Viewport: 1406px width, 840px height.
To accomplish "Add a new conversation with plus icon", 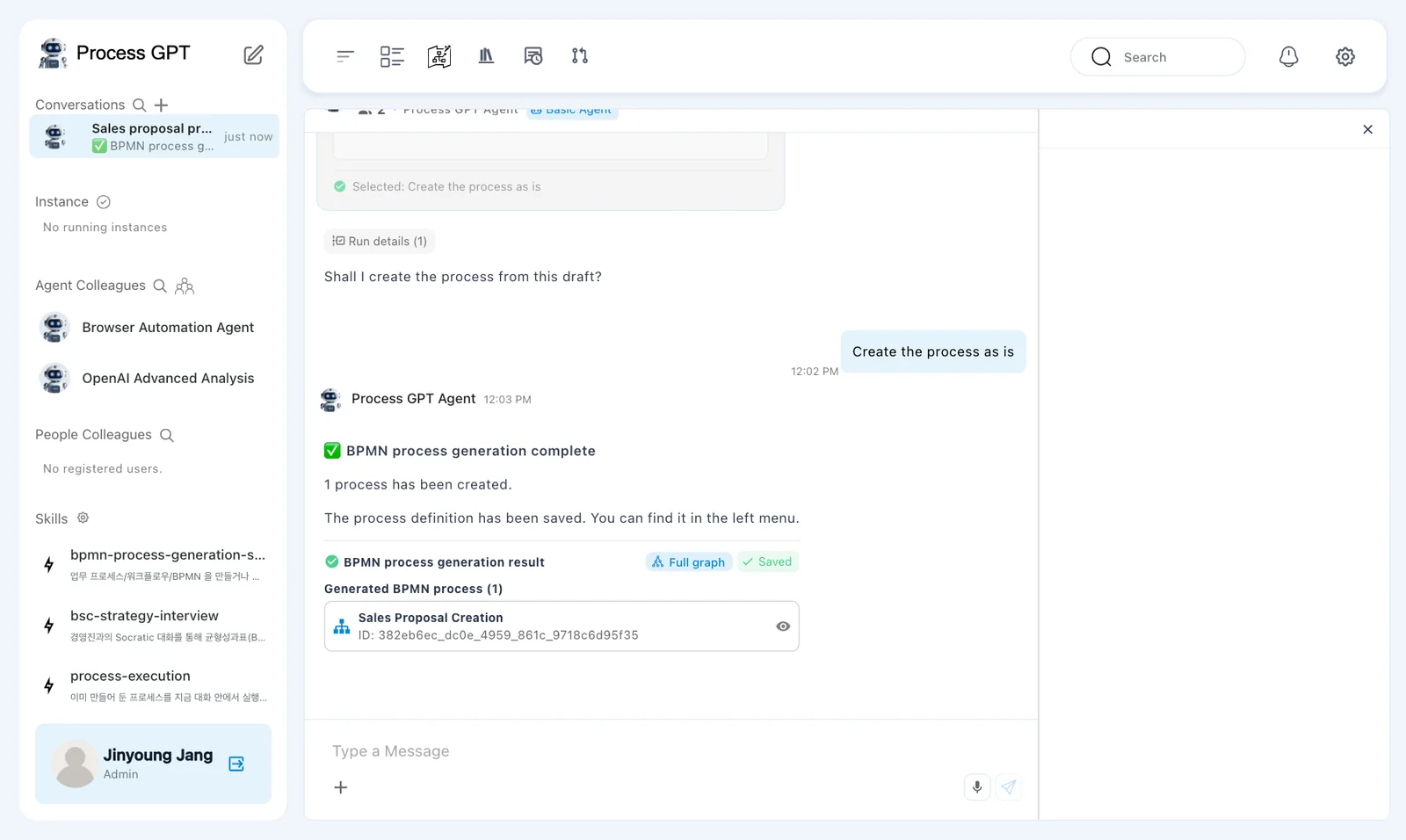I will pos(161,105).
